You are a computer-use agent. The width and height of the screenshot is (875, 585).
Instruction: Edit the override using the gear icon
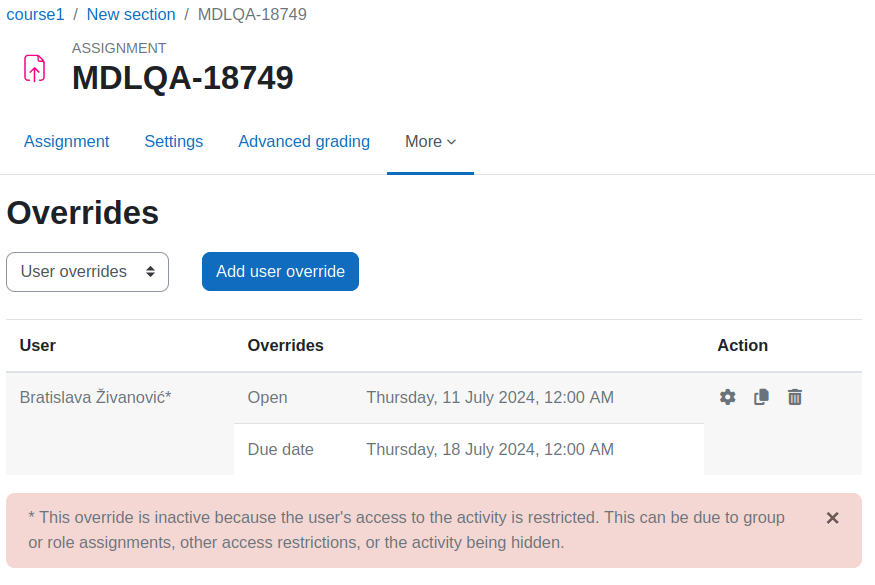tap(727, 397)
